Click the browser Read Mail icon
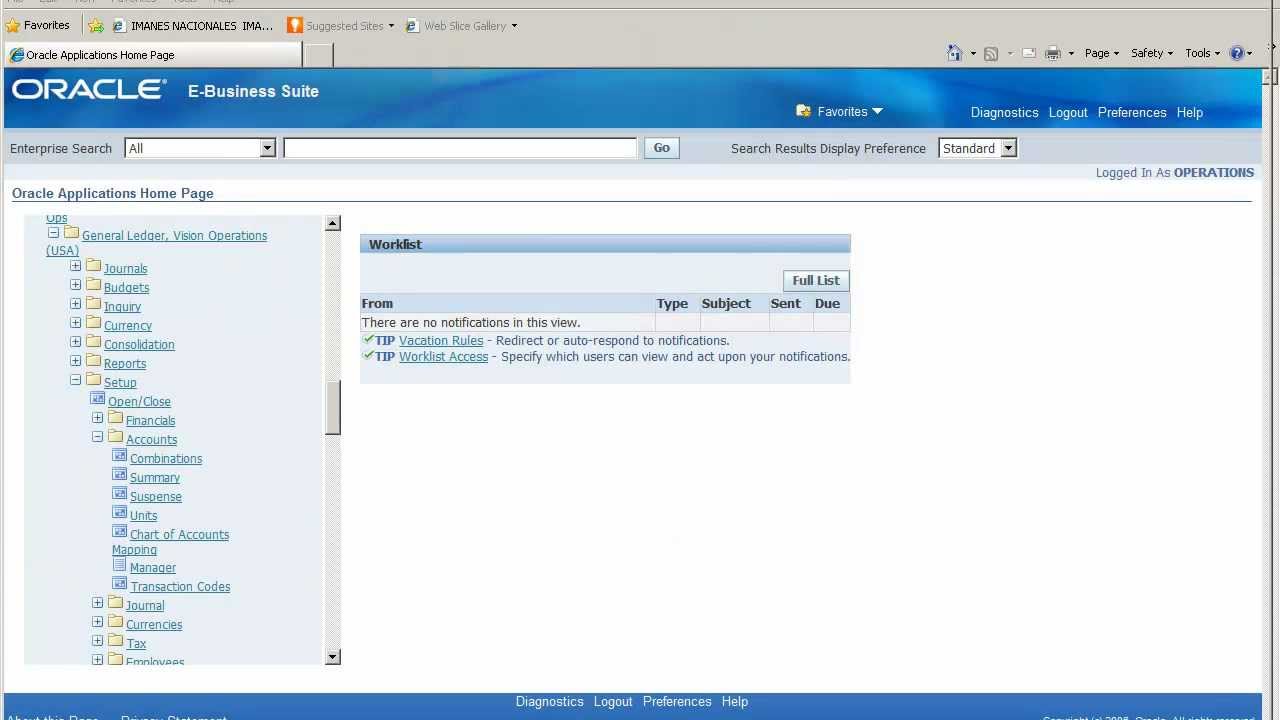1280x720 pixels. (1029, 53)
